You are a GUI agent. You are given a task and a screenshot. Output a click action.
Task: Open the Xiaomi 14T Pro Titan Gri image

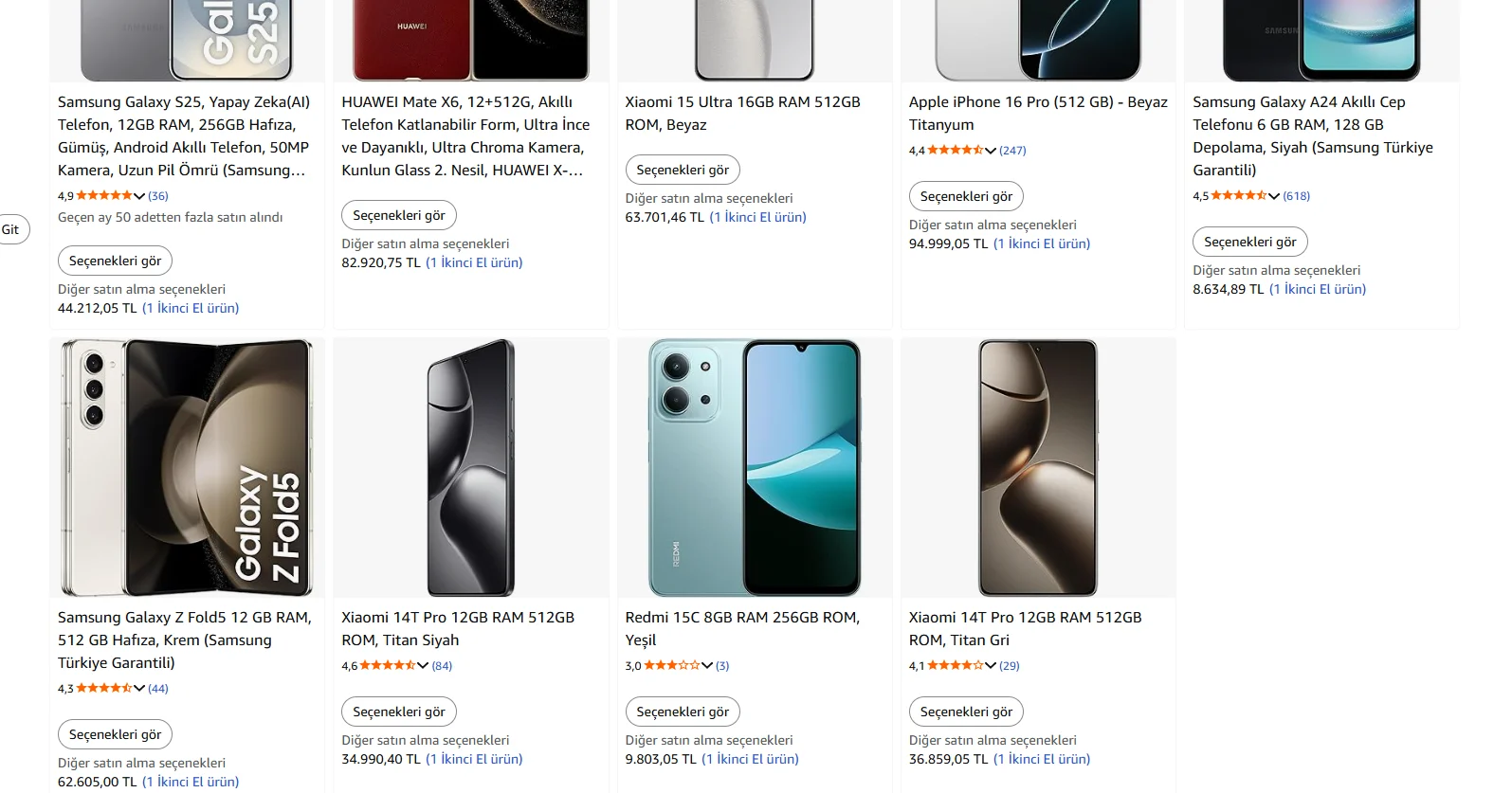click(x=1038, y=468)
